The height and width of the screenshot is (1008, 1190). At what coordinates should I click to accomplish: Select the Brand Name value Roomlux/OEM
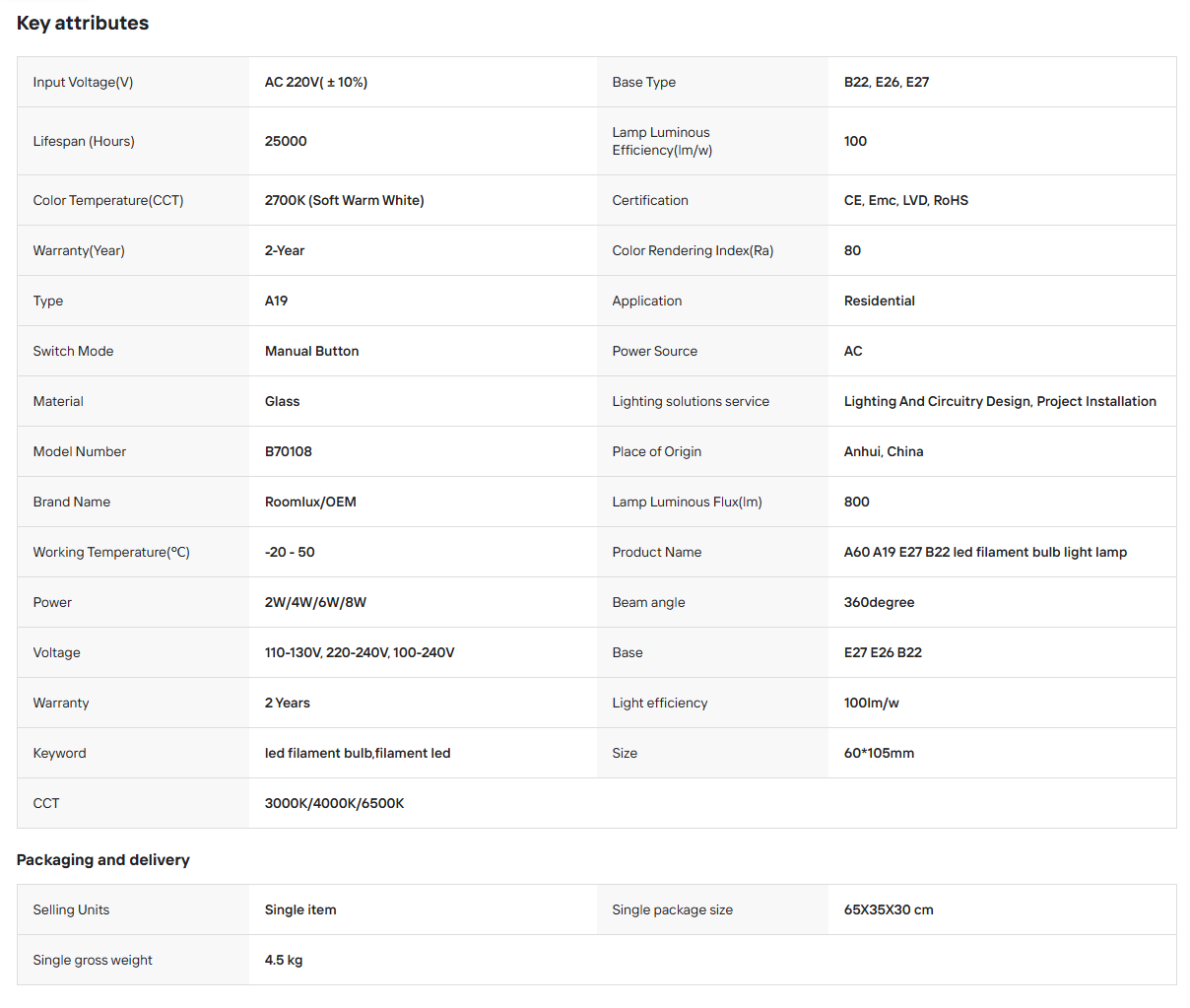coord(310,502)
